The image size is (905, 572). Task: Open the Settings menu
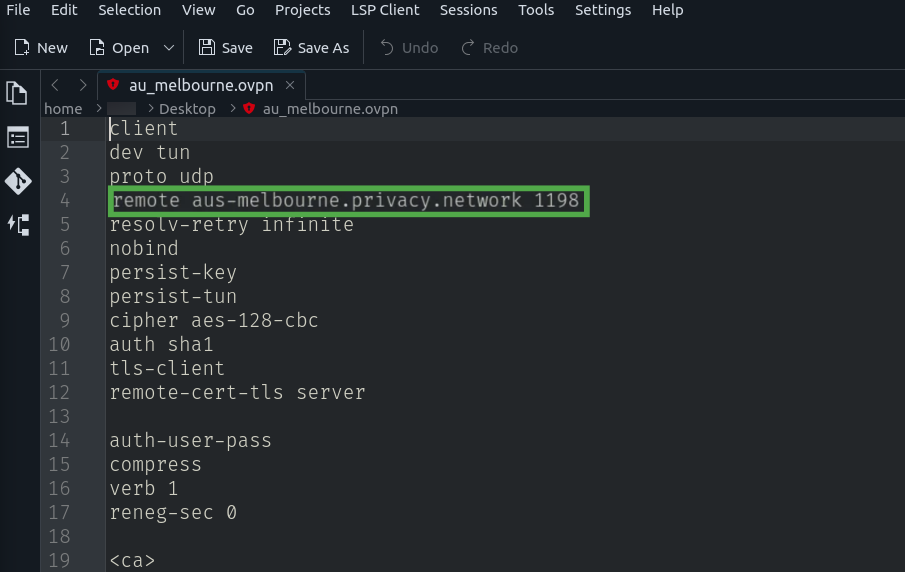point(603,10)
